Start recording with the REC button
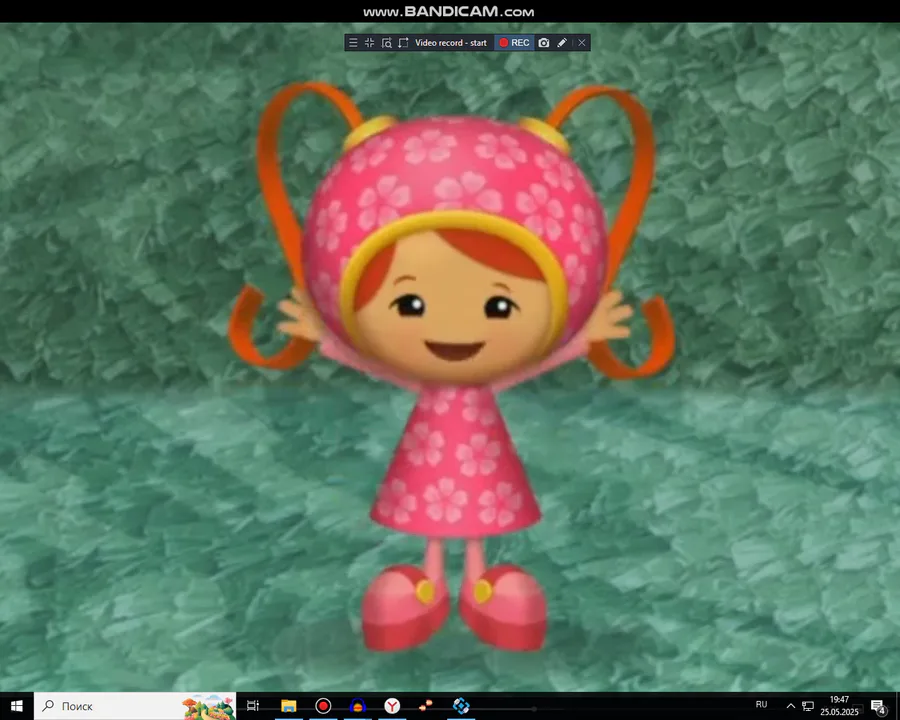 pyautogui.click(x=514, y=42)
